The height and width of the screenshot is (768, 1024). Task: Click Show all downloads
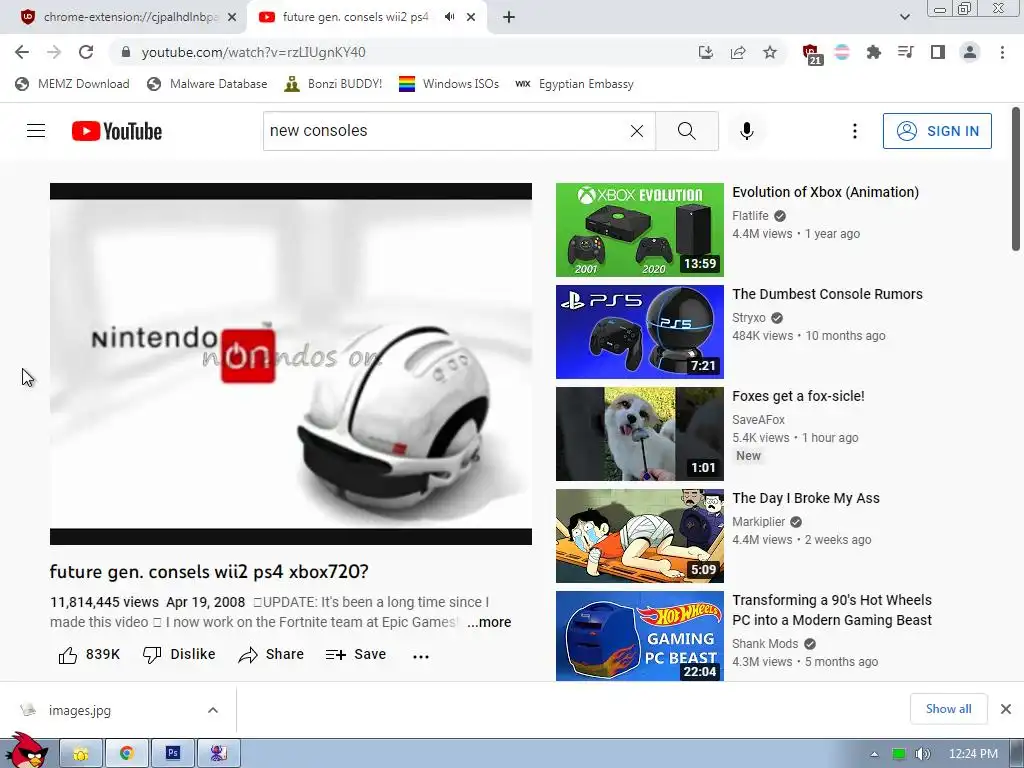coord(948,709)
